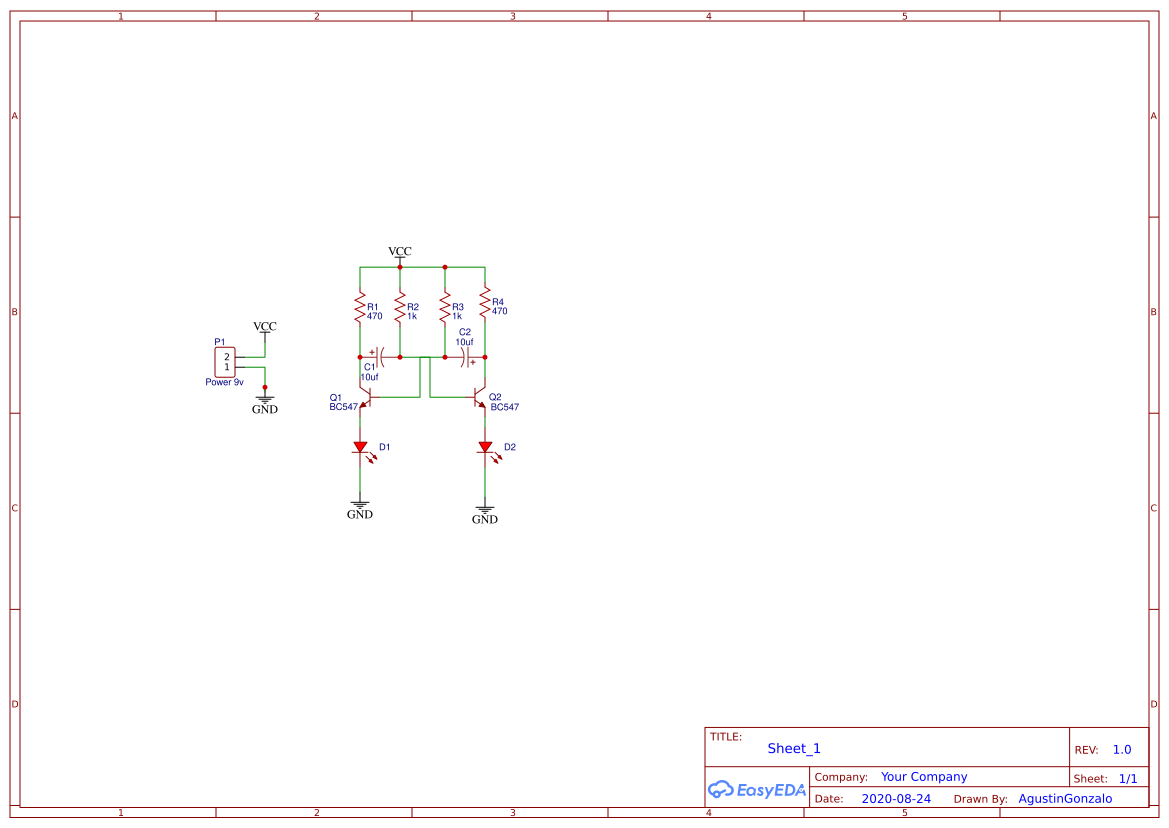
Task: Click the AgustinGonzalo drawn-by name
Action: (x=1065, y=798)
